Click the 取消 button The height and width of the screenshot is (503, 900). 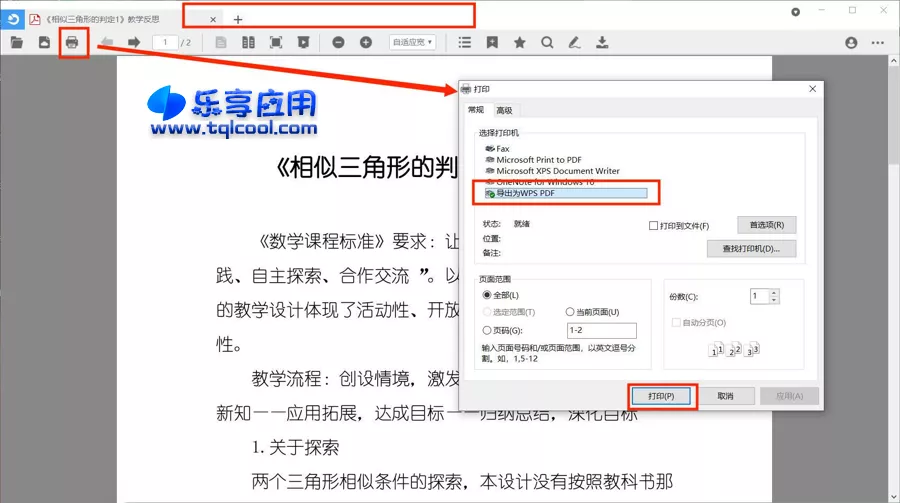click(x=726, y=396)
